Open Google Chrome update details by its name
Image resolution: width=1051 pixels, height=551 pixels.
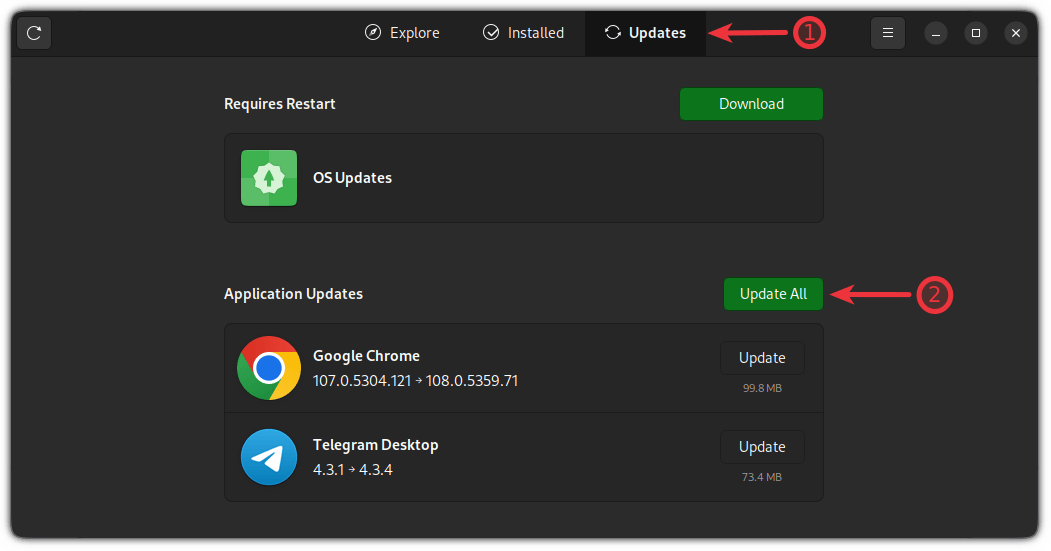pyautogui.click(x=366, y=356)
